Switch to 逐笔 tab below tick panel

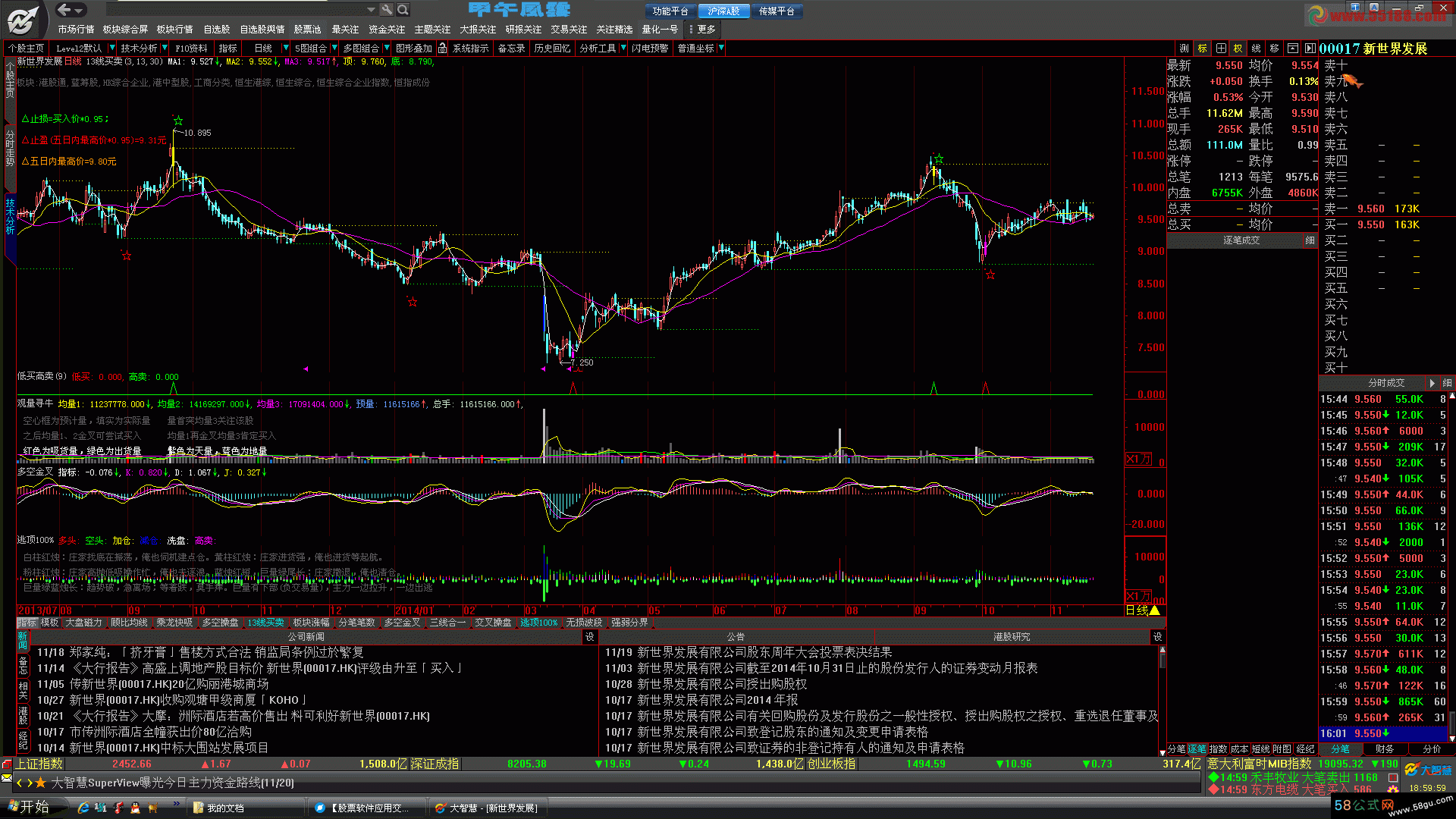[x=1197, y=749]
